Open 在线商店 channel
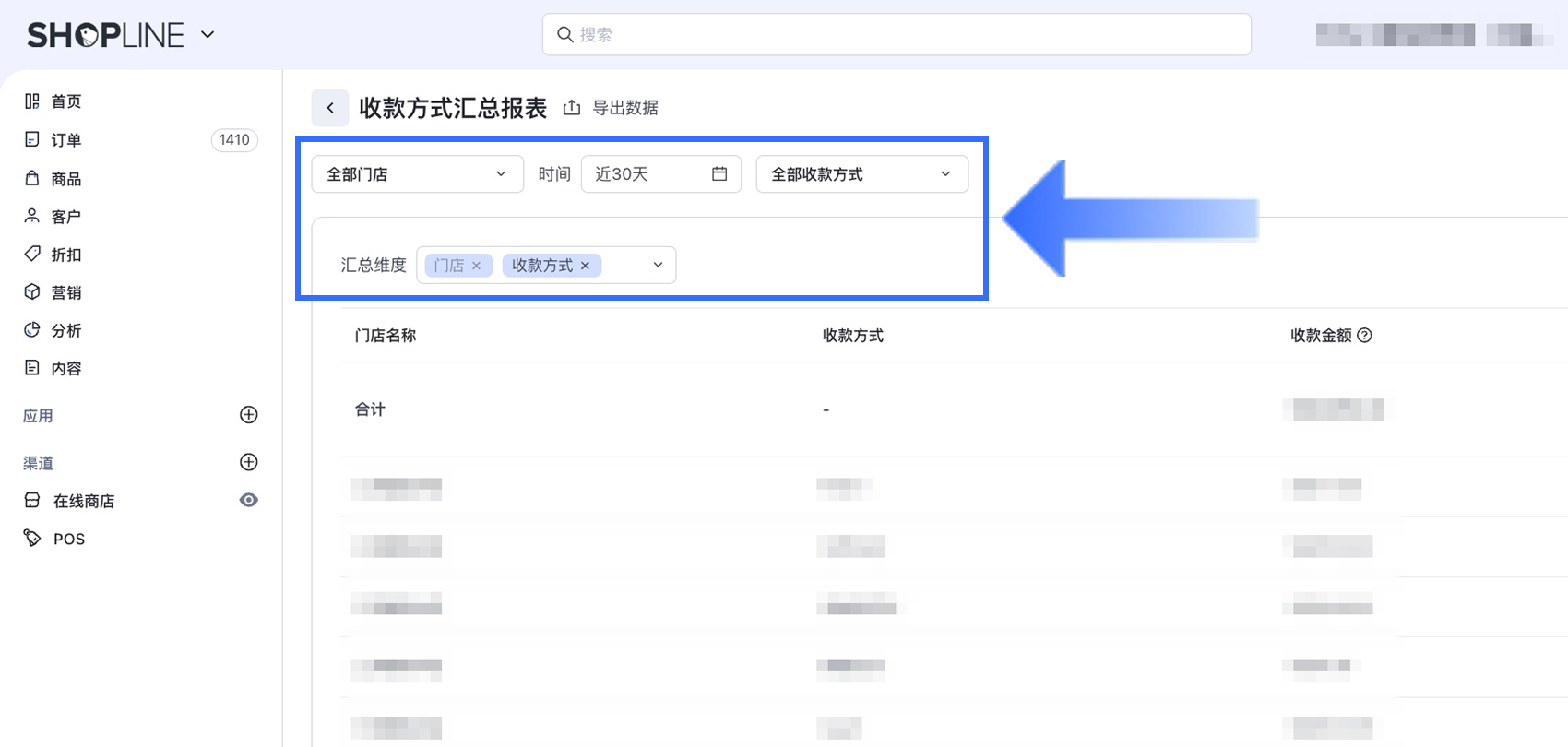This screenshot has width=1568, height=747. pos(84,501)
